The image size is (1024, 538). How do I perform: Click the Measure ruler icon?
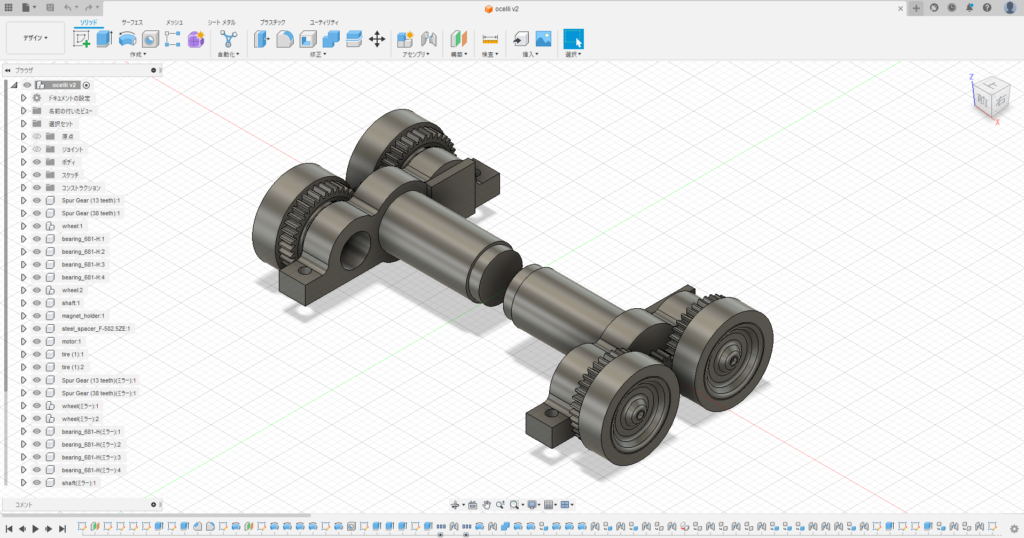pos(490,39)
